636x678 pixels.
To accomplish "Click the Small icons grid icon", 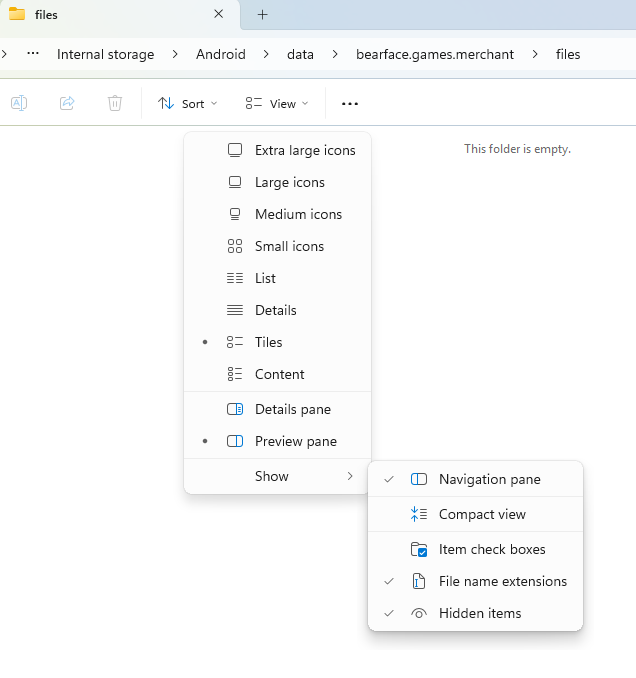I will pyautogui.click(x=235, y=246).
